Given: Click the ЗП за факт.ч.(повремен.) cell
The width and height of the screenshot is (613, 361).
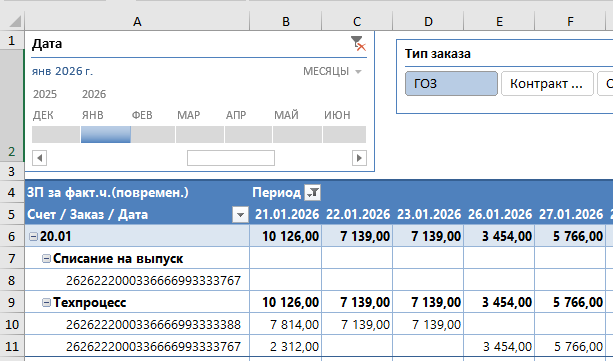Looking at the screenshot, I should [x=137, y=192].
